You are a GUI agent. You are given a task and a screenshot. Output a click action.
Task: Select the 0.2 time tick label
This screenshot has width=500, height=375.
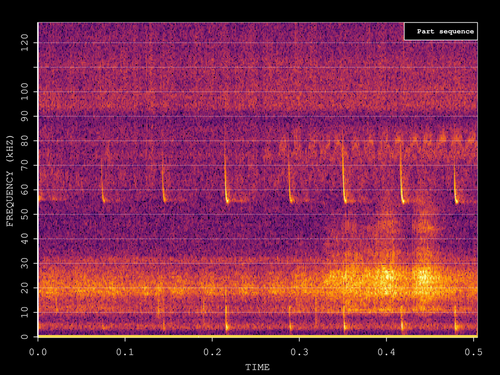coord(212,352)
